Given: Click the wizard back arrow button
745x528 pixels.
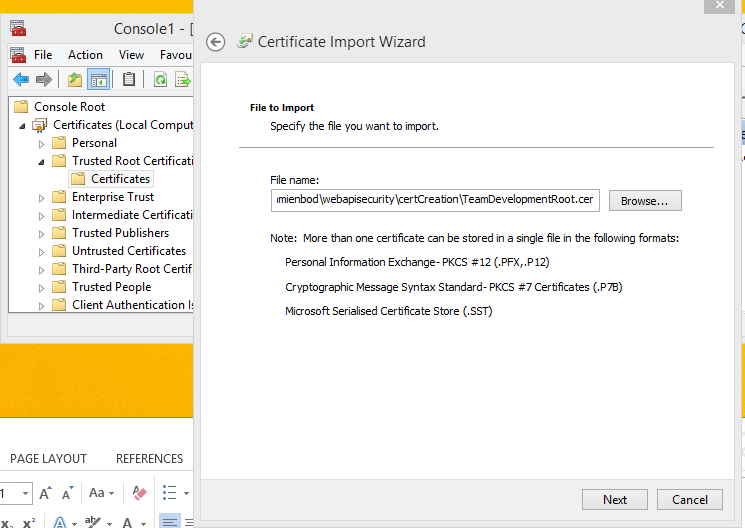Looking at the screenshot, I should [x=215, y=42].
